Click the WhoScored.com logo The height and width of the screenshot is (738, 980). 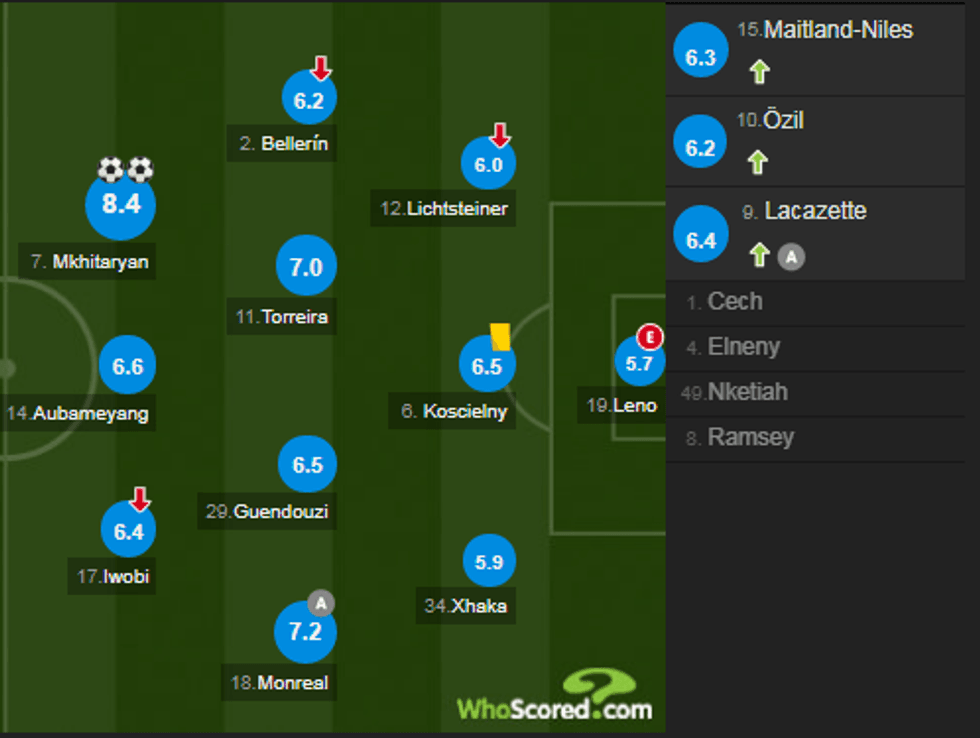coord(554,702)
